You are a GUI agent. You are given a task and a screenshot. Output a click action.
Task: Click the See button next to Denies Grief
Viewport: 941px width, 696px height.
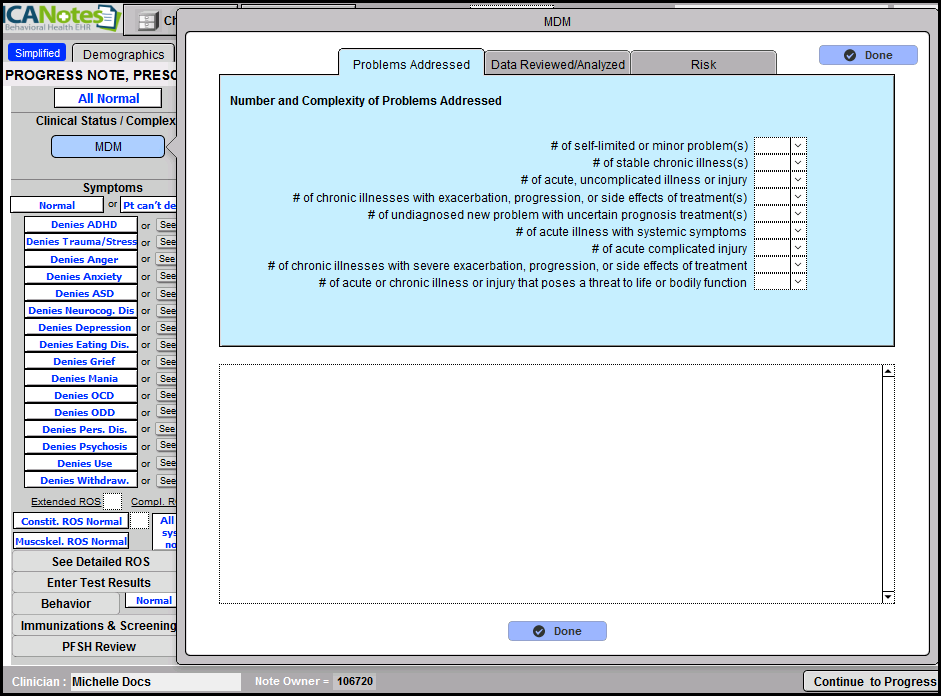(167, 361)
